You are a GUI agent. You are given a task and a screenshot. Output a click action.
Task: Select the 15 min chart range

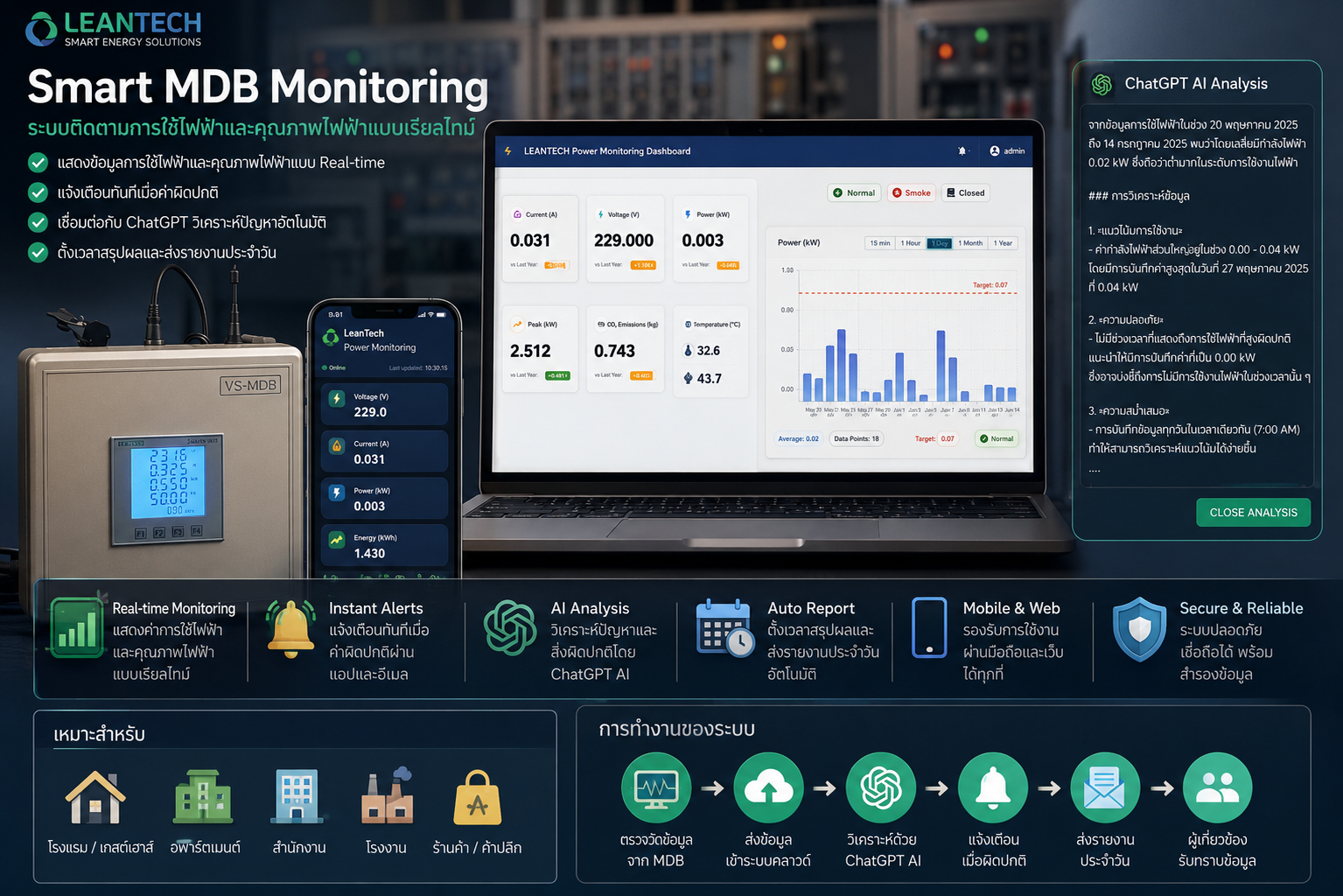(x=880, y=243)
